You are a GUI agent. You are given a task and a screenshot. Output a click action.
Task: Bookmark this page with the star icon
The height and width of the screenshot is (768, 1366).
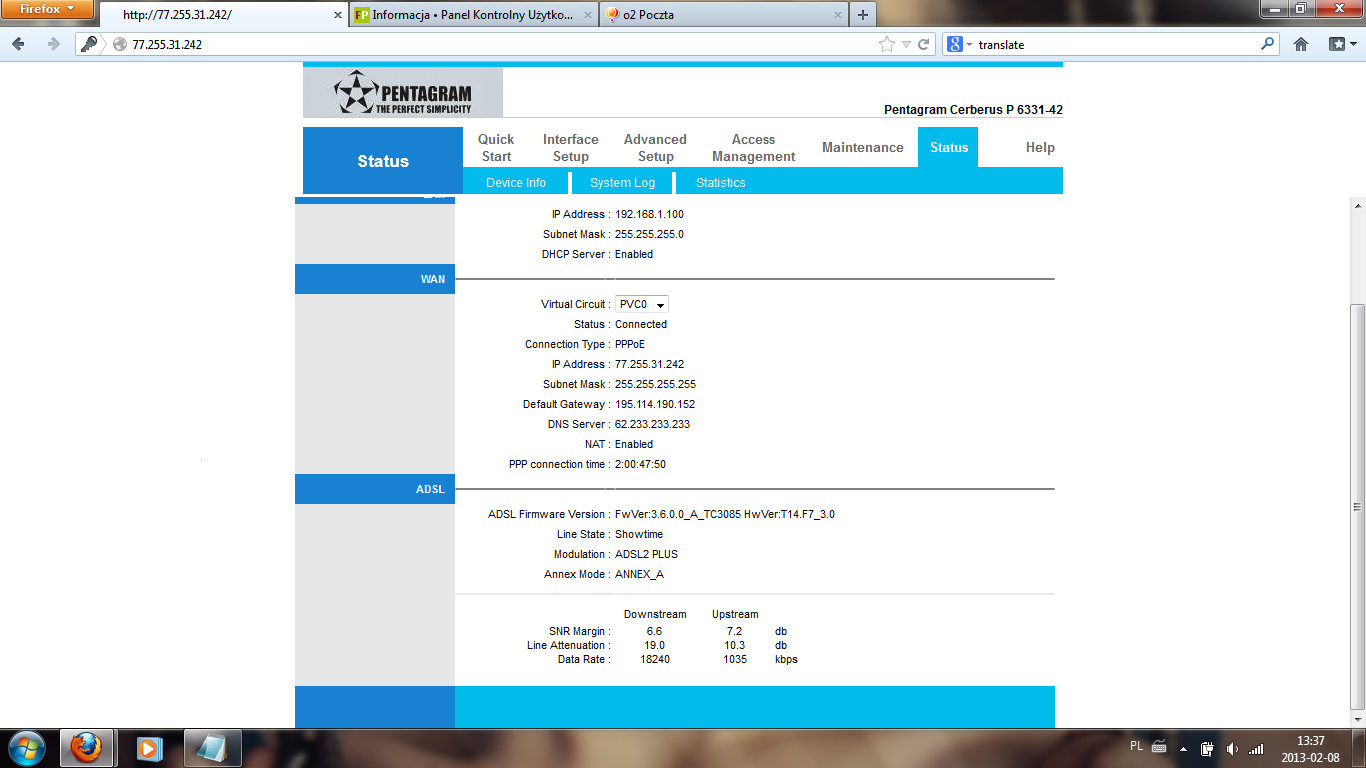pos(886,44)
